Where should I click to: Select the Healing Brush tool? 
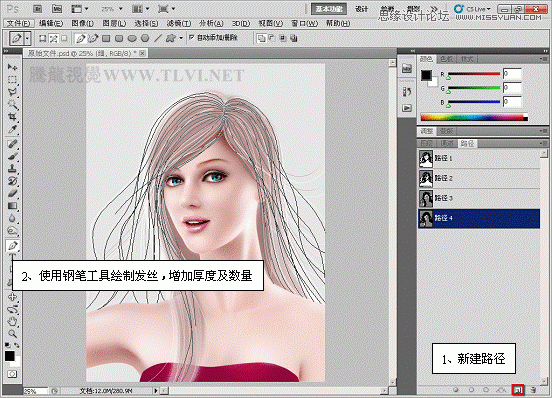point(12,144)
